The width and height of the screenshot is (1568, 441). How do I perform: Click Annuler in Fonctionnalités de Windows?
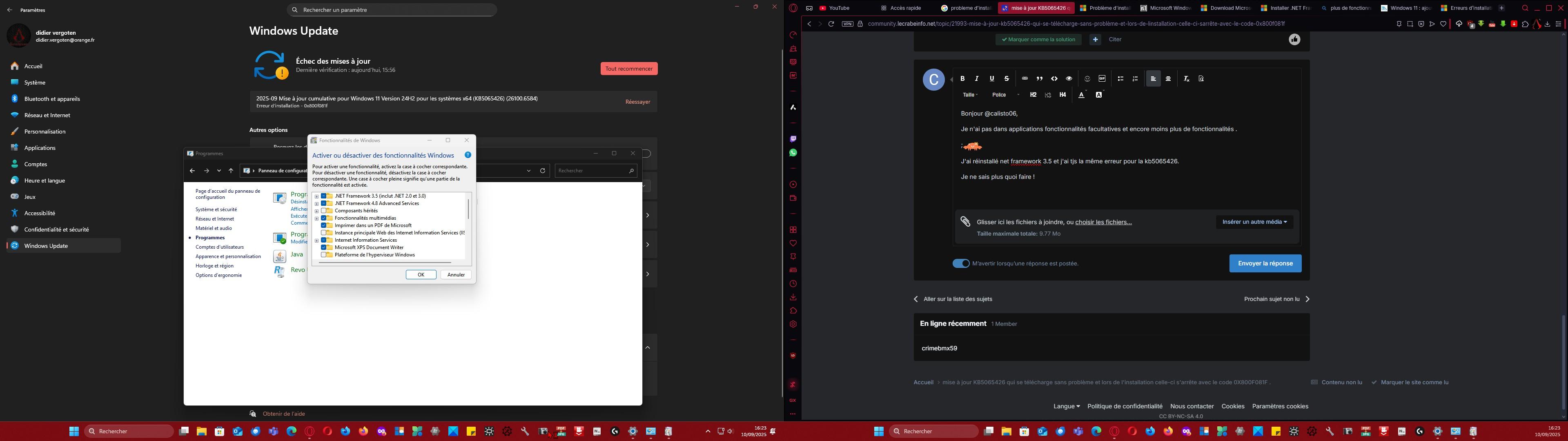(456, 275)
